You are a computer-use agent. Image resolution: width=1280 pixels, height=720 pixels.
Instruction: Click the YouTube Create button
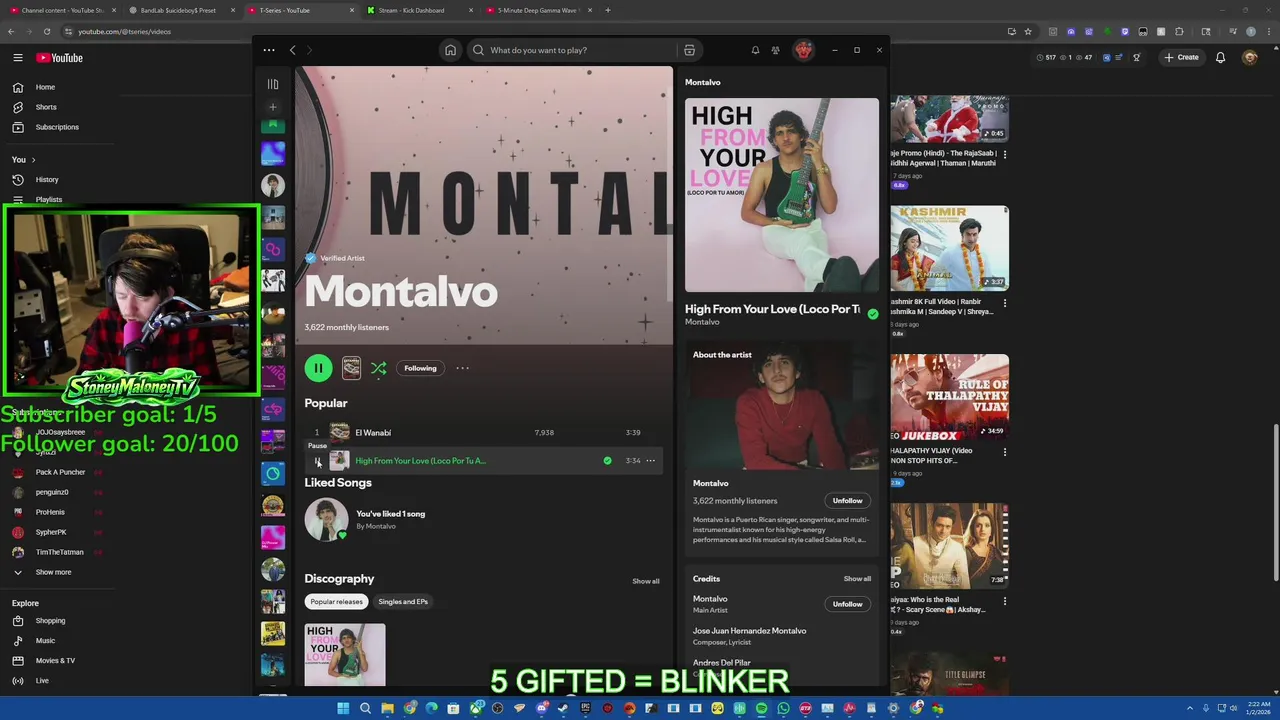click(1181, 58)
